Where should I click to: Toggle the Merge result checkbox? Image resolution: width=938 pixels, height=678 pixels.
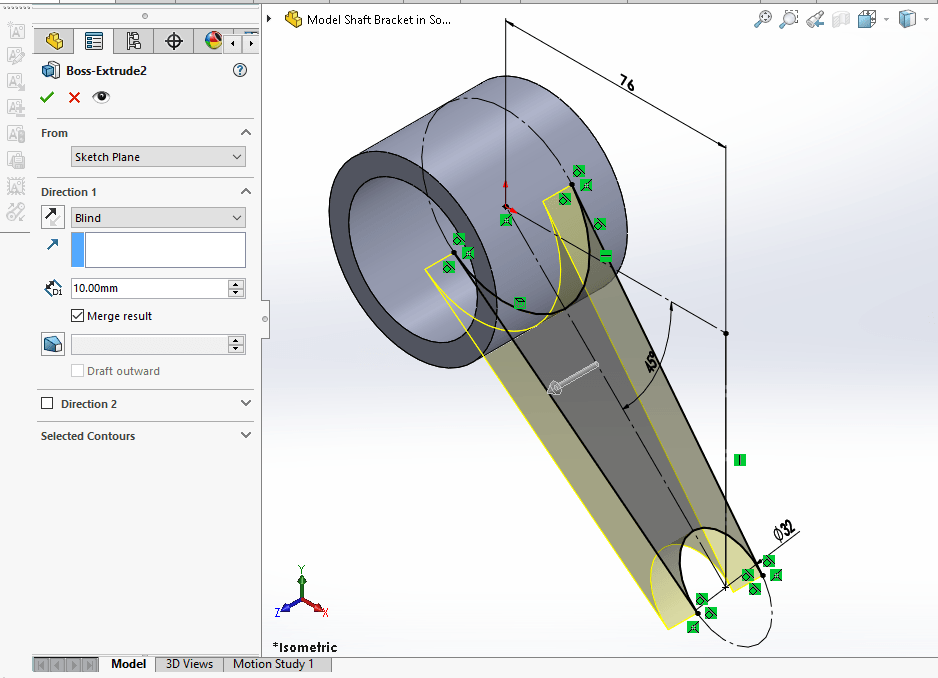click(x=78, y=315)
